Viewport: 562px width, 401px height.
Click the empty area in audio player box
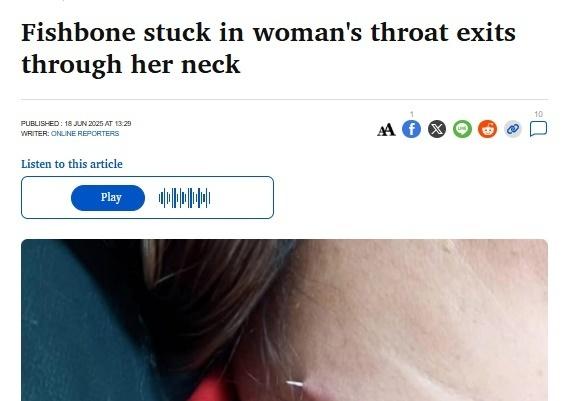pos(242,198)
